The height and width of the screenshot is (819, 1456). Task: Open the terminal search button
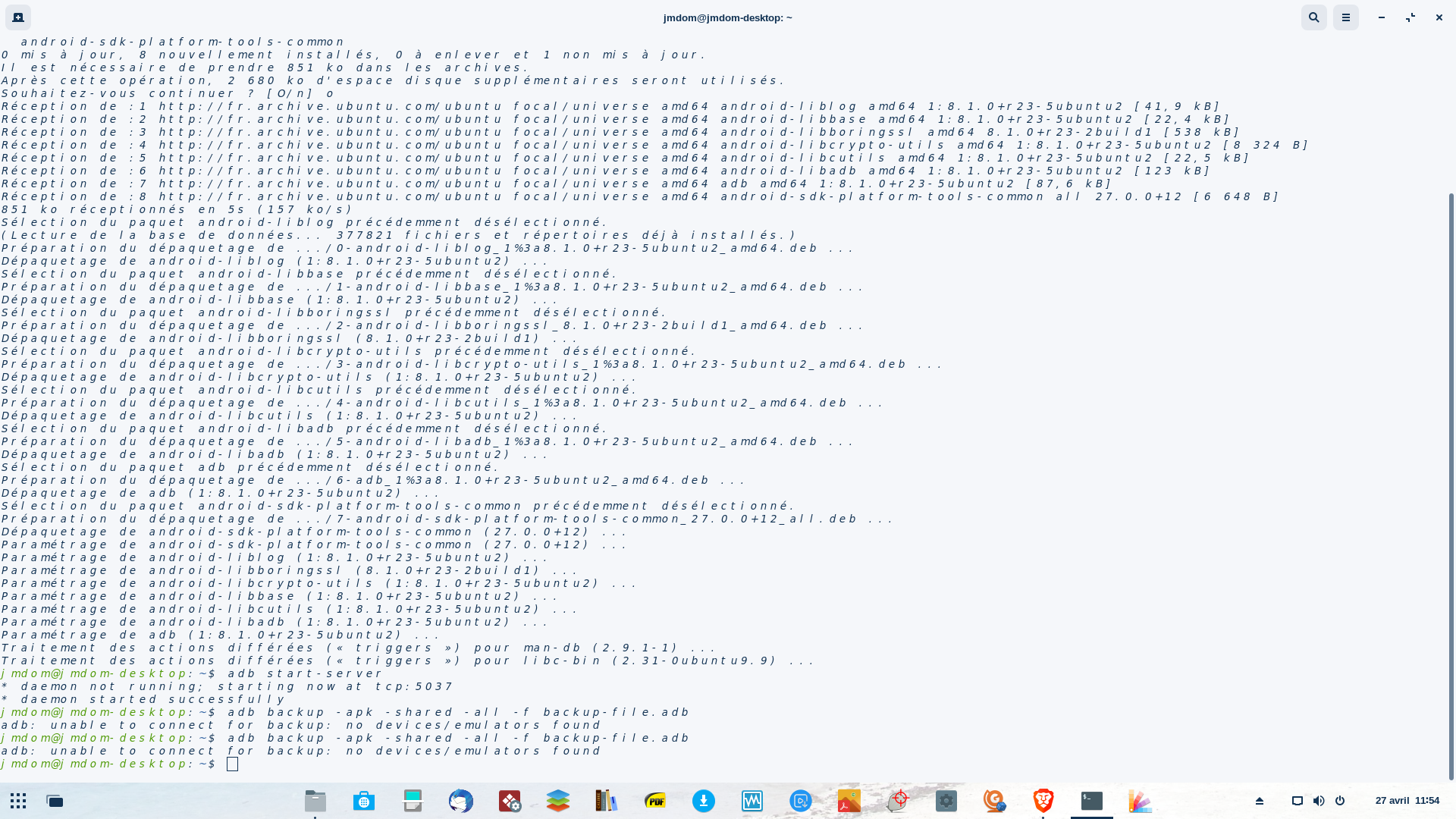click(x=1314, y=17)
